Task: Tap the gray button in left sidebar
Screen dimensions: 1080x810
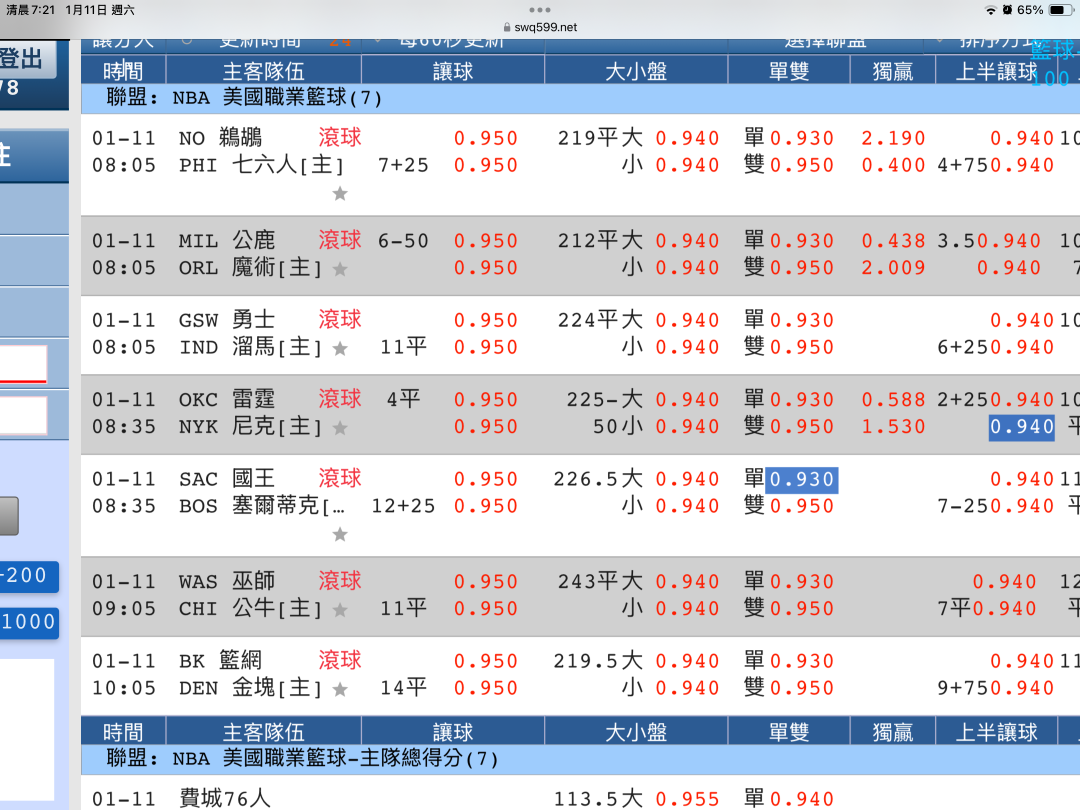Action: 9,516
